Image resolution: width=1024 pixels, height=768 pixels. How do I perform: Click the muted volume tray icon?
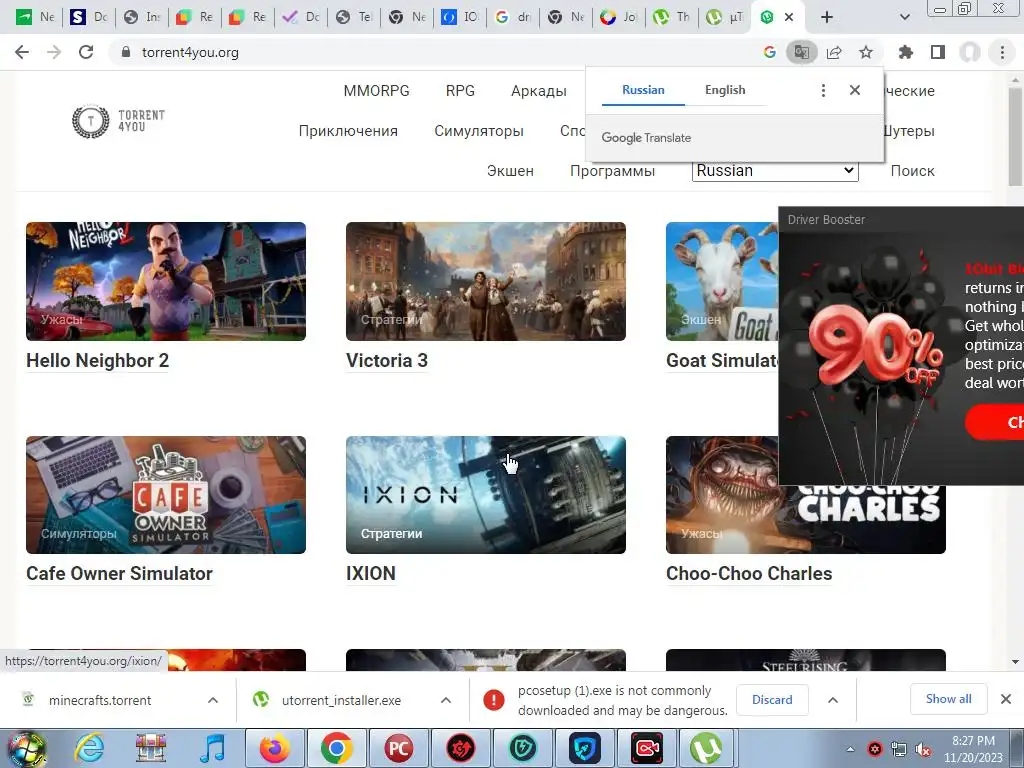pyautogui.click(x=923, y=750)
